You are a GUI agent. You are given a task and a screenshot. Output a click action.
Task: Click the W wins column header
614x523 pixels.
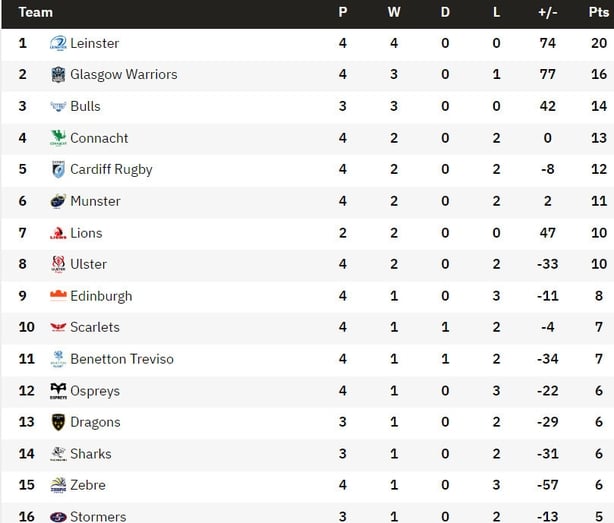coord(394,12)
